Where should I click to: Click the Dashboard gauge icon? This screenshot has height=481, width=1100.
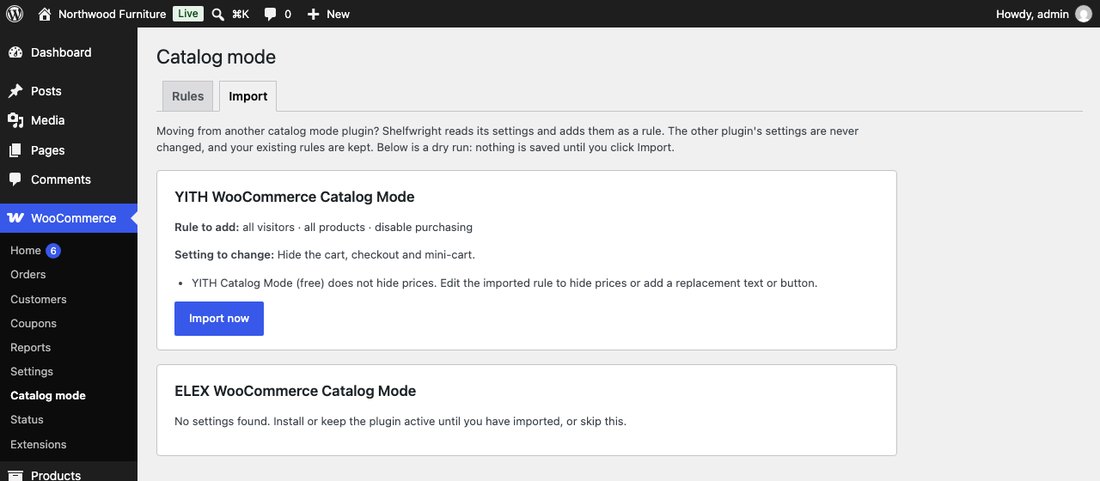point(15,53)
